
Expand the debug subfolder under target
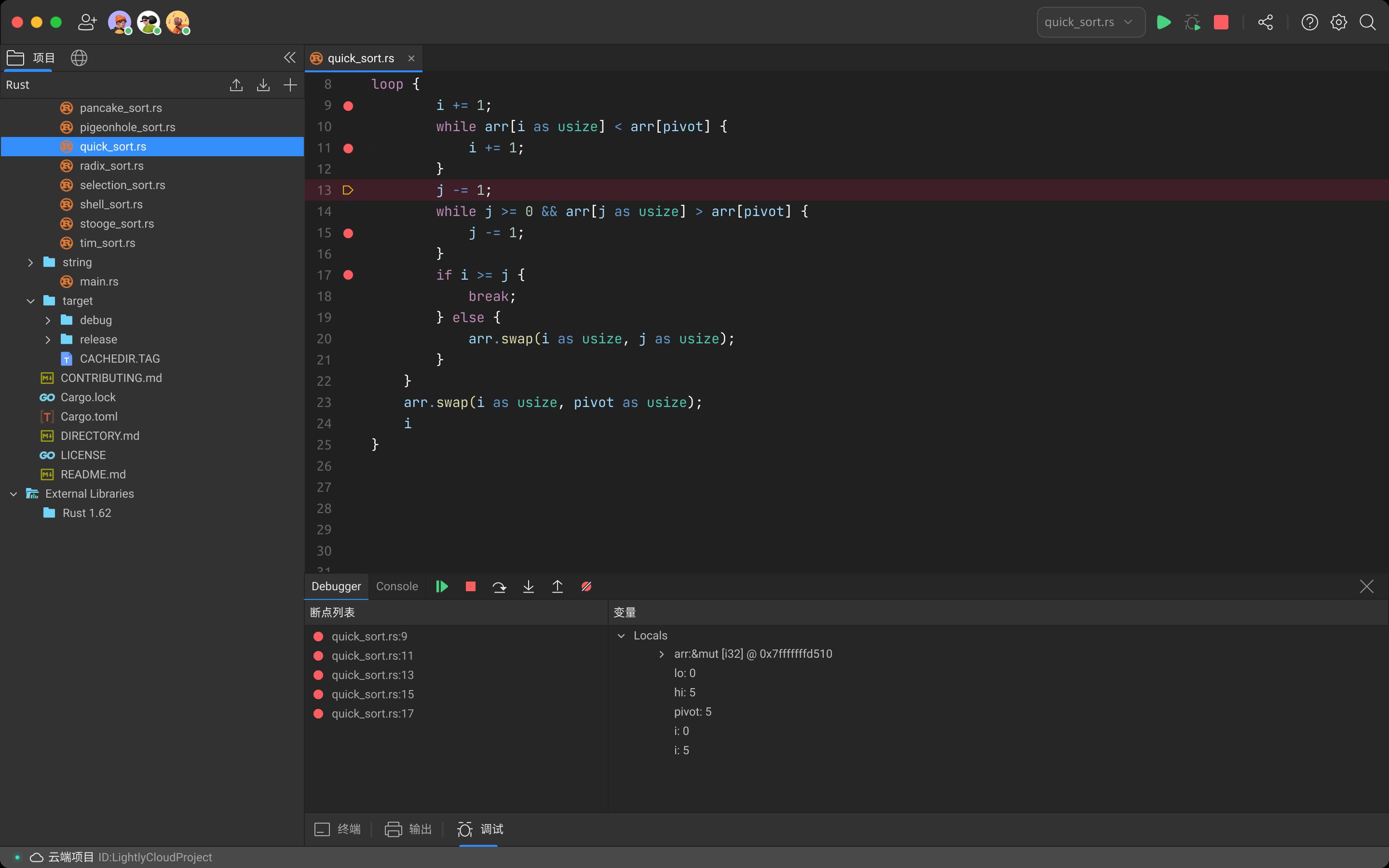[x=47, y=319]
